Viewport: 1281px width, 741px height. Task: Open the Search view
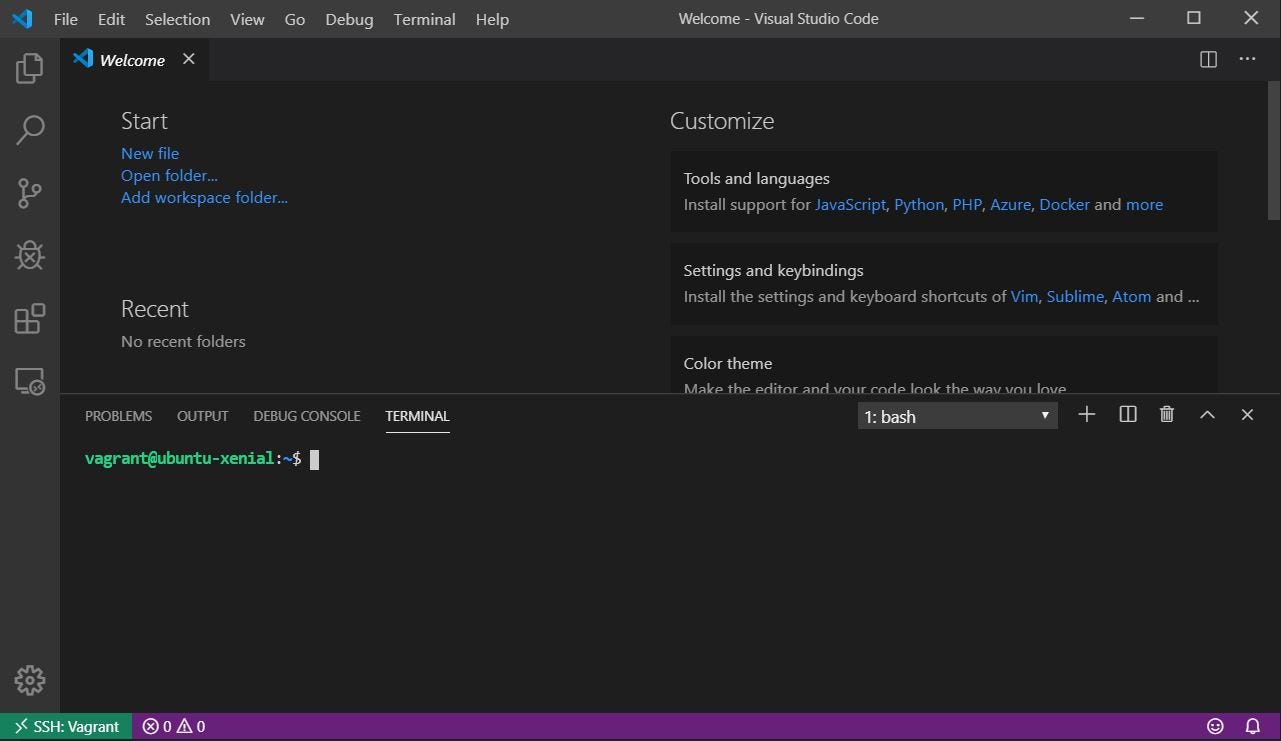pos(28,130)
